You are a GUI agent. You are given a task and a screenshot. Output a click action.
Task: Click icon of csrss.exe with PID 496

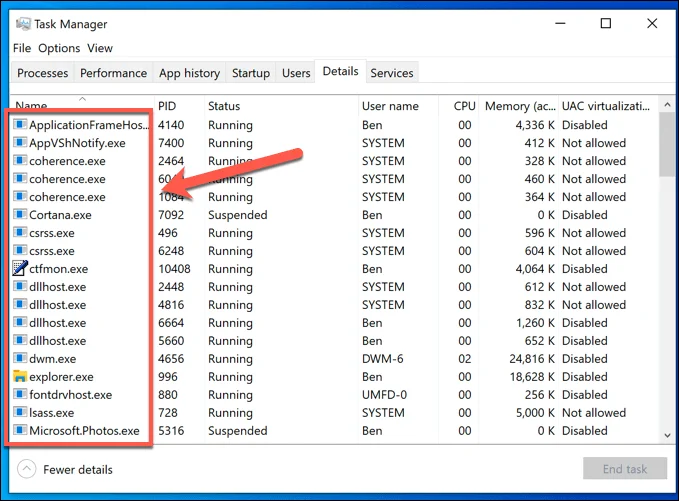20,233
